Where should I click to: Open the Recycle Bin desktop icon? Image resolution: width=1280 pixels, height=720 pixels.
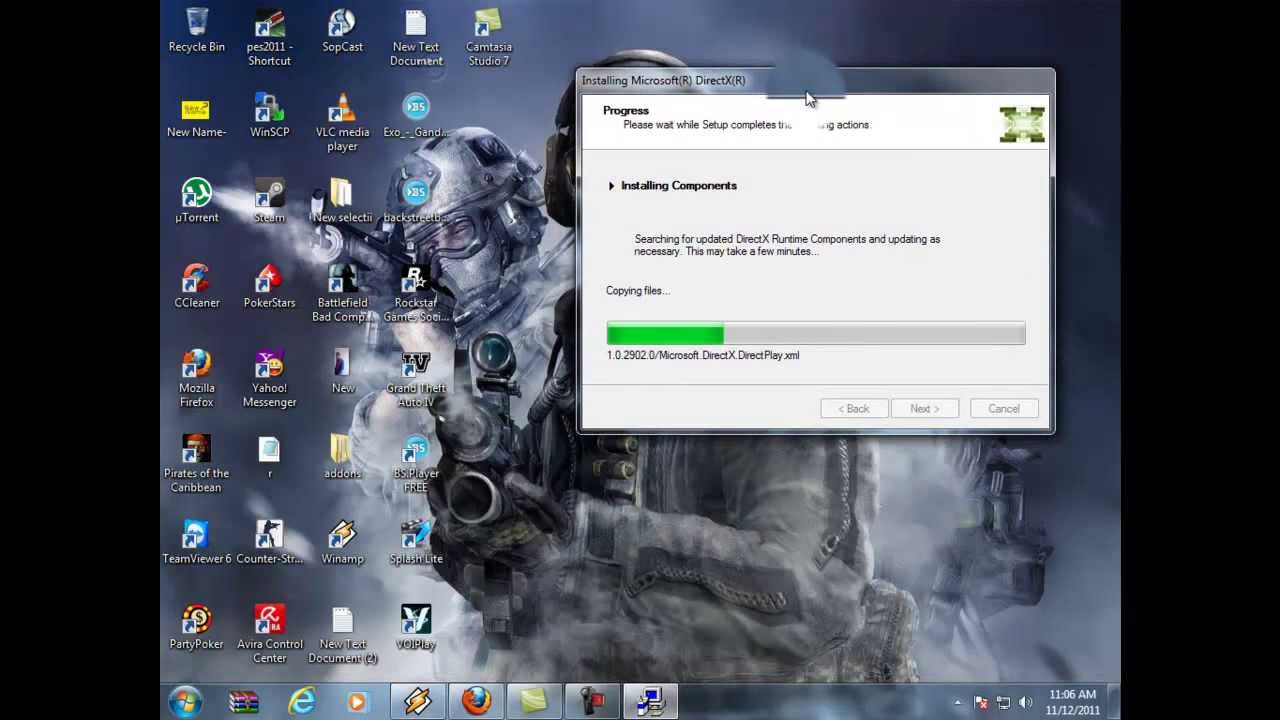click(196, 31)
